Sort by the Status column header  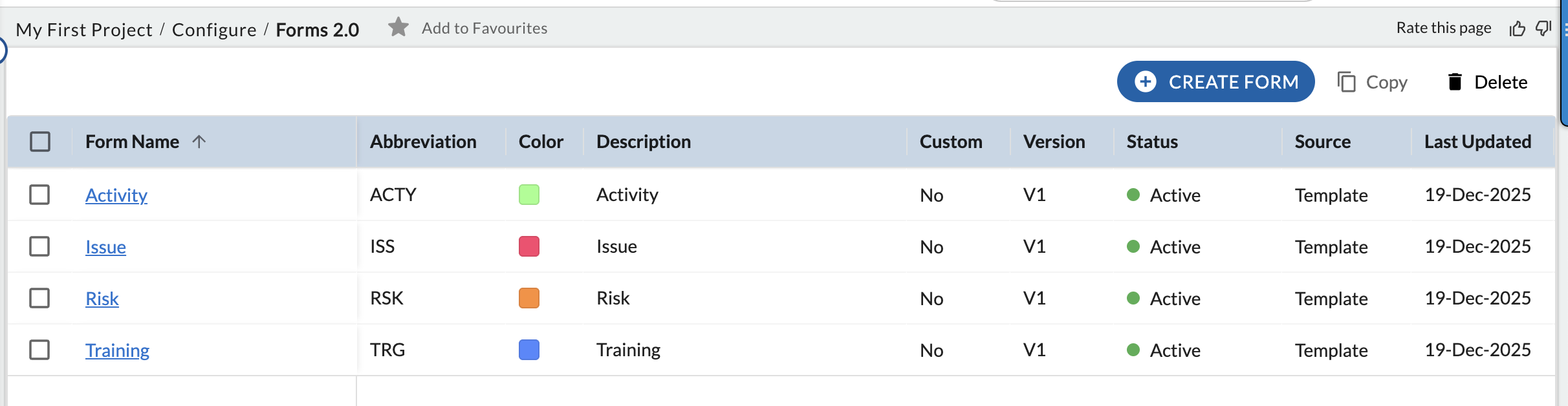[x=1152, y=142]
